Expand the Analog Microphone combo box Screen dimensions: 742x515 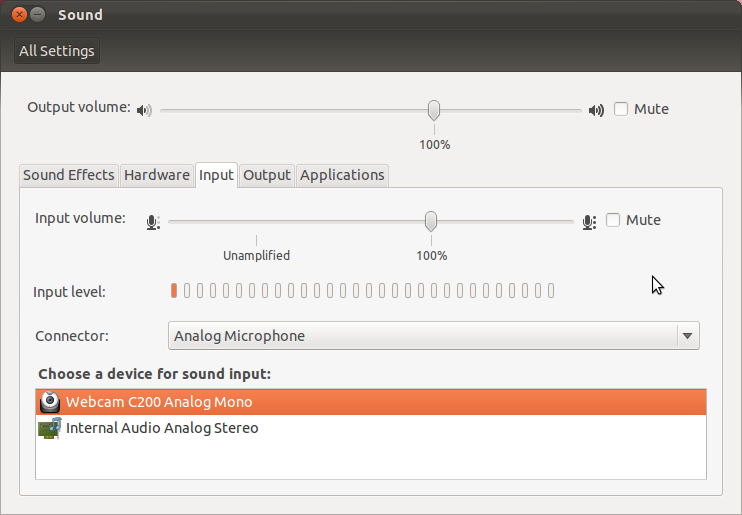click(422, 336)
